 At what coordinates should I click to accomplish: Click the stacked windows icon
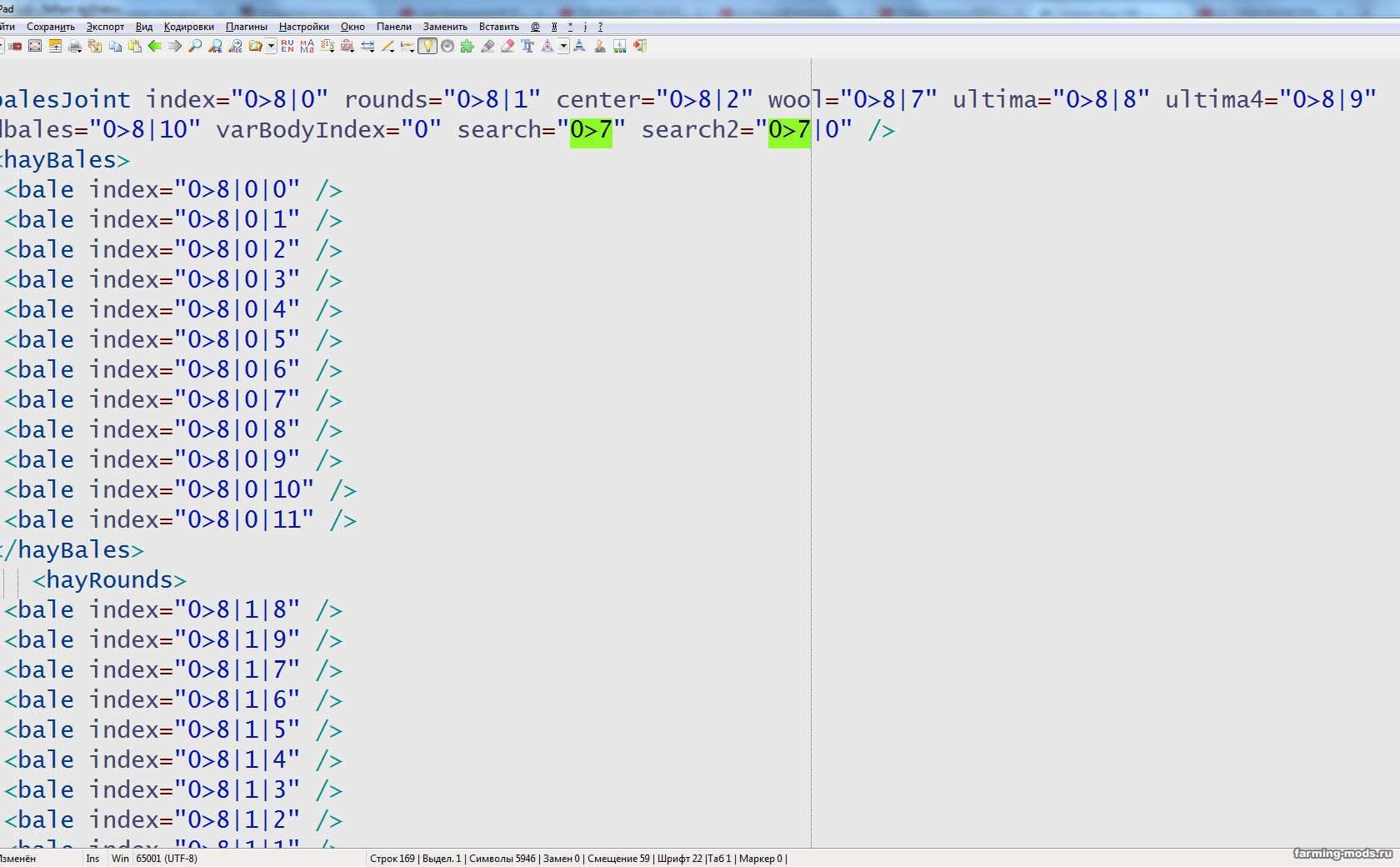pyautogui.click(x=95, y=46)
